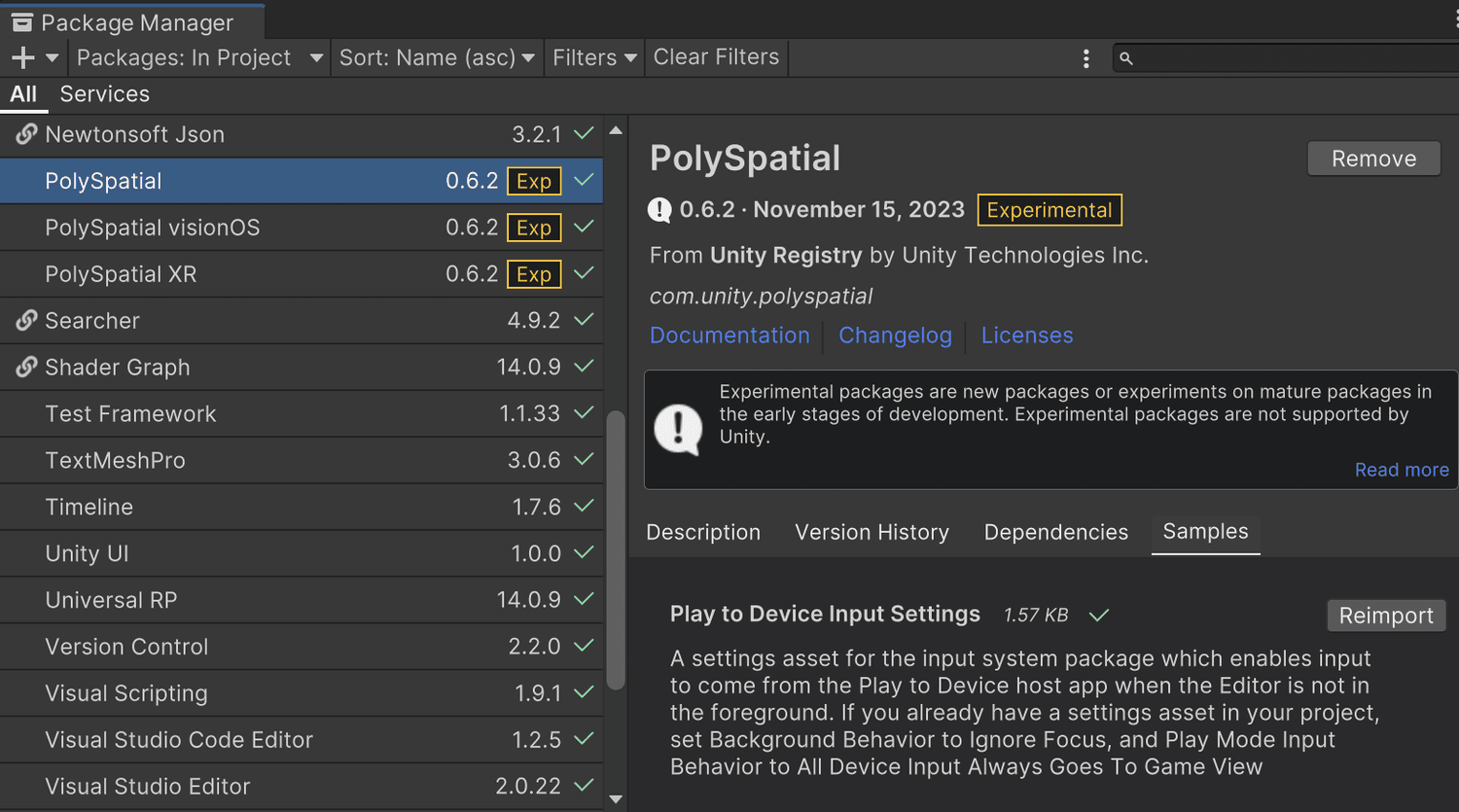Click the add package plus icon
This screenshot has height=812, width=1459.
tap(19, 56)
